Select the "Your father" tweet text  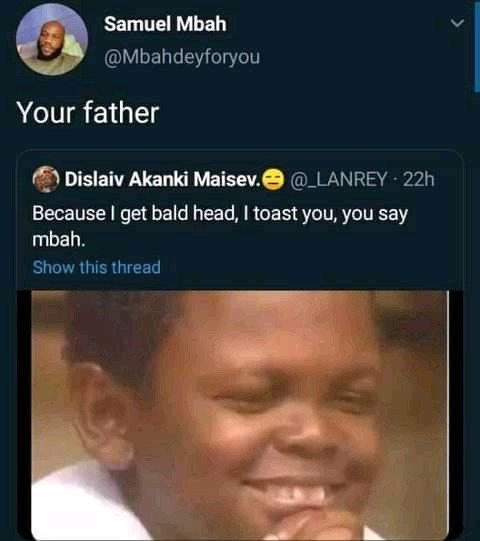click(x=88, y=113)
